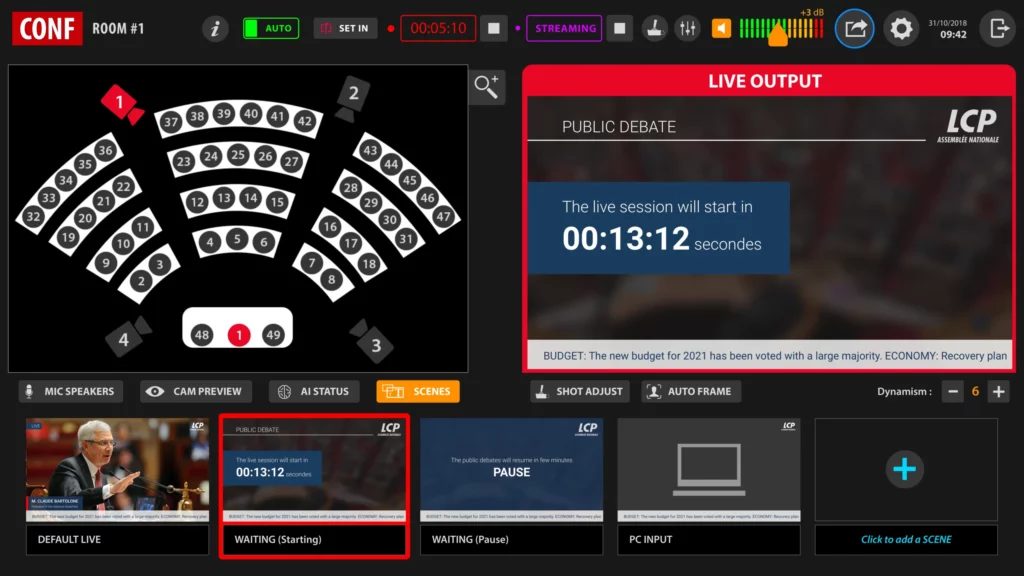Screen dimensions: 1024x576
Task: Increase Dynamism with plus button
Action: (x=998, y=392)
